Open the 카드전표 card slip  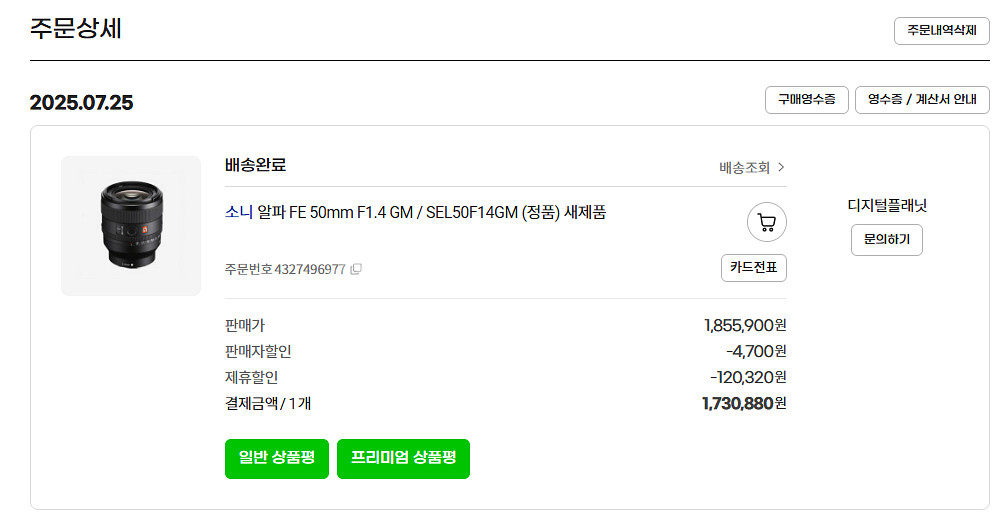753,268
